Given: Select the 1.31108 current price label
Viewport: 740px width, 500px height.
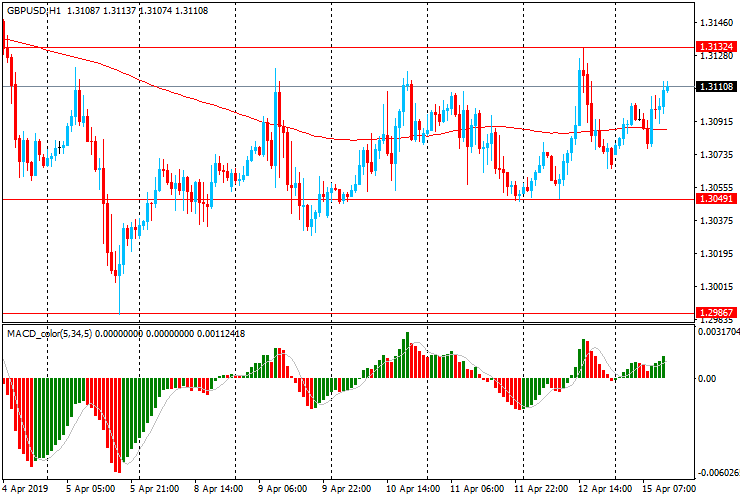Looking at the screenshot, I should pyautogui.click(x=718, y=87).
